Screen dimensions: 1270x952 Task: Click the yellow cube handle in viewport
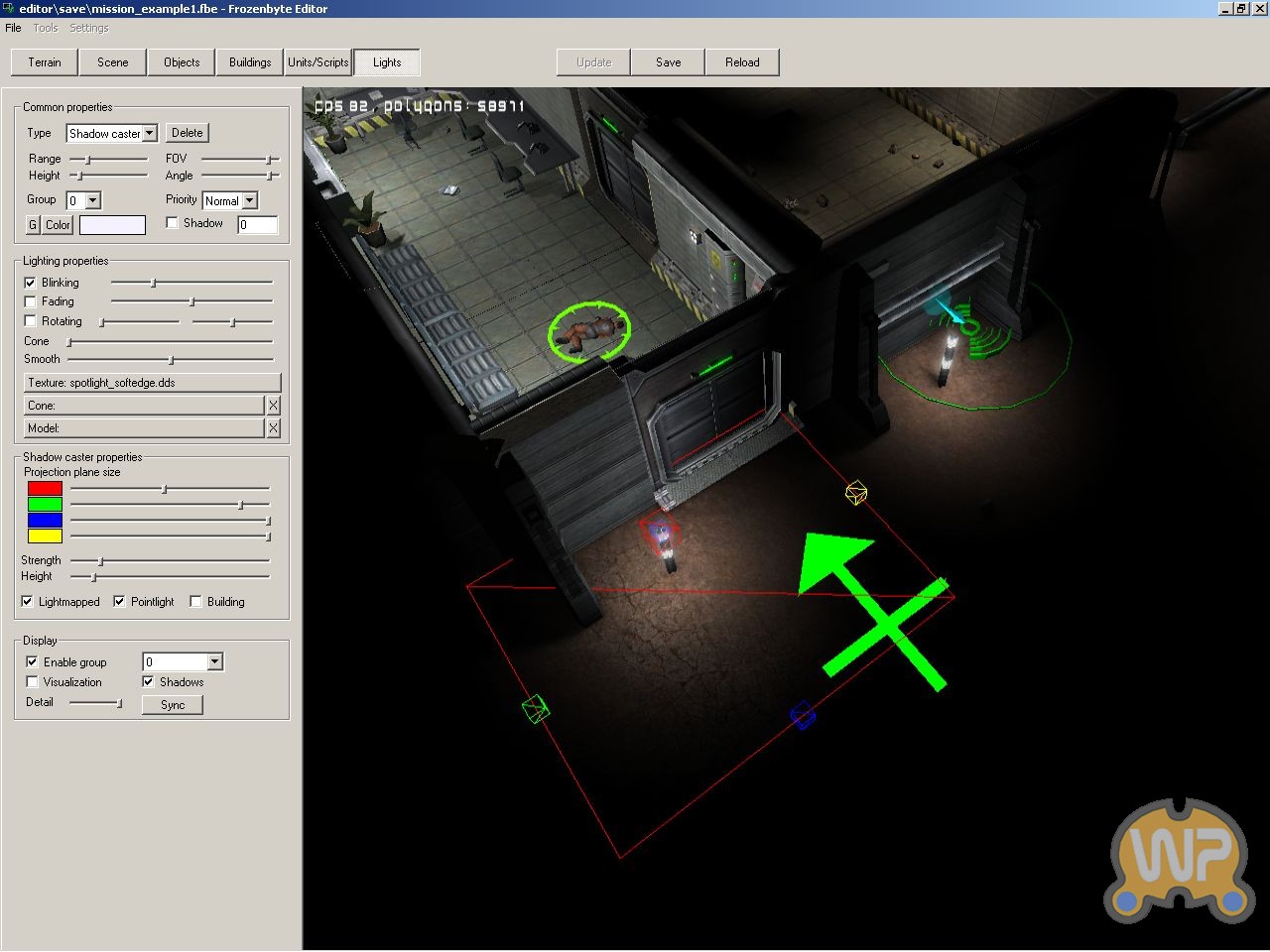coord(855,492)
